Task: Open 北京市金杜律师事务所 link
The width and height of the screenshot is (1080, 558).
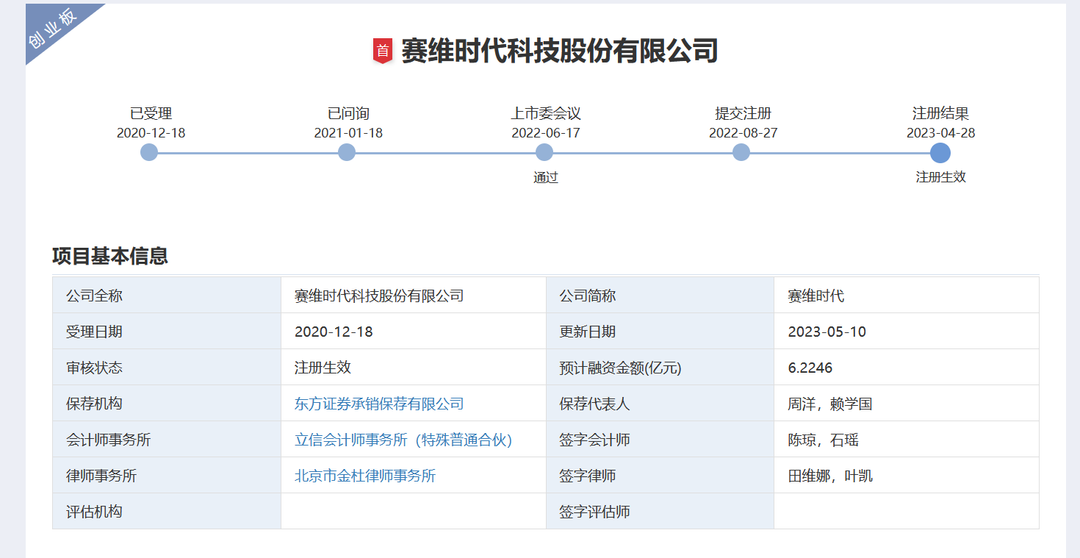Action: [365, 476]
